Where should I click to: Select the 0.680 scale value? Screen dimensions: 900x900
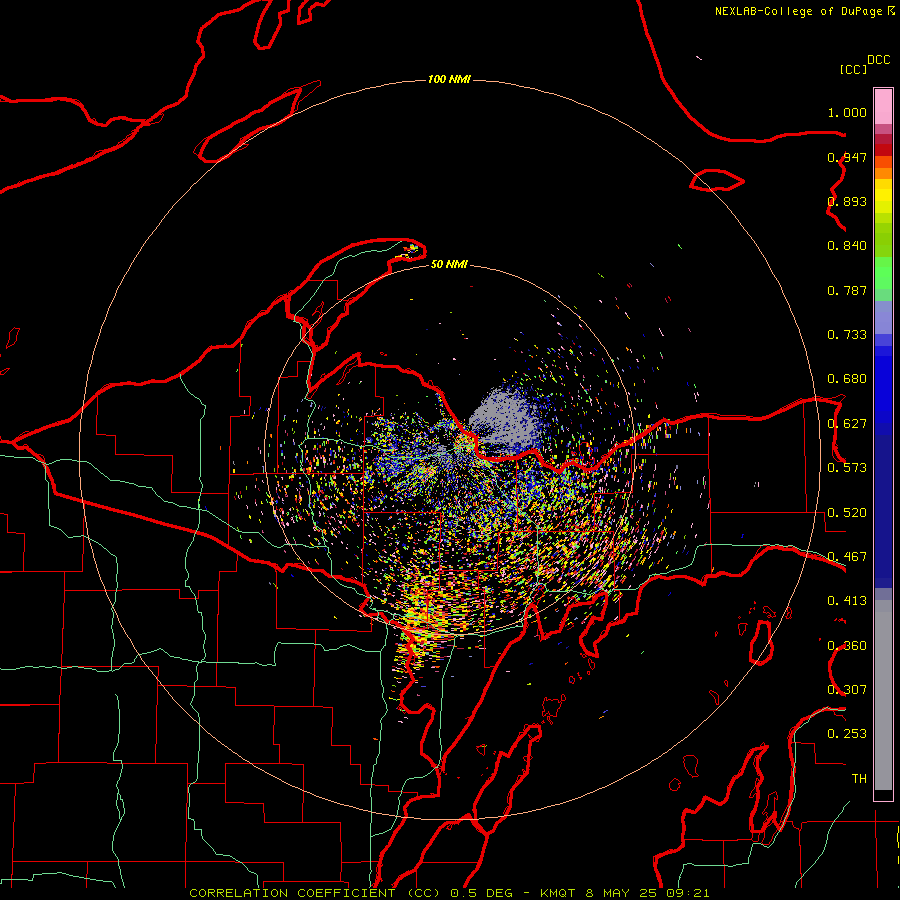[847, 379]
